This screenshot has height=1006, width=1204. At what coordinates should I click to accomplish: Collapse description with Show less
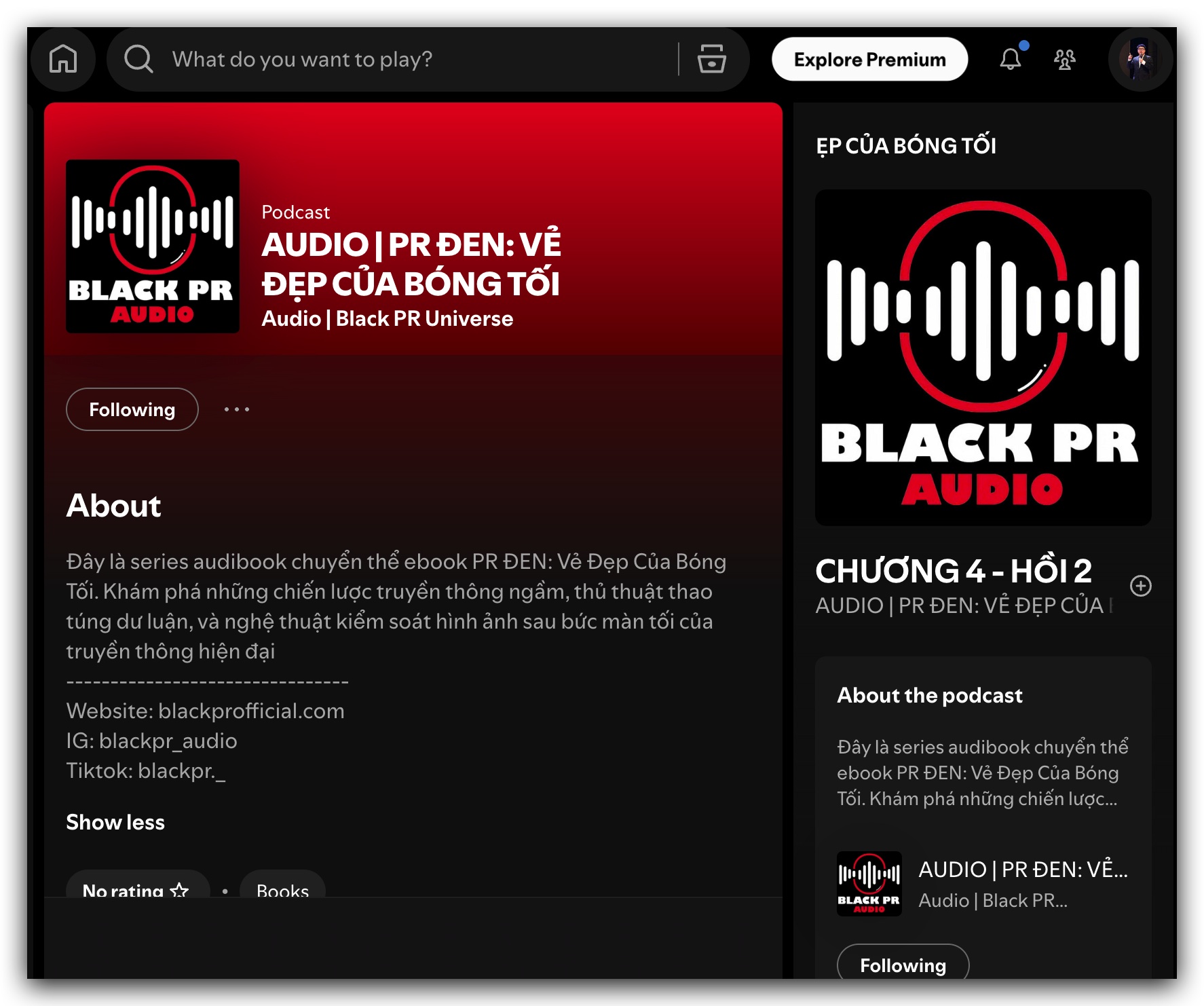tap(115, 822)
